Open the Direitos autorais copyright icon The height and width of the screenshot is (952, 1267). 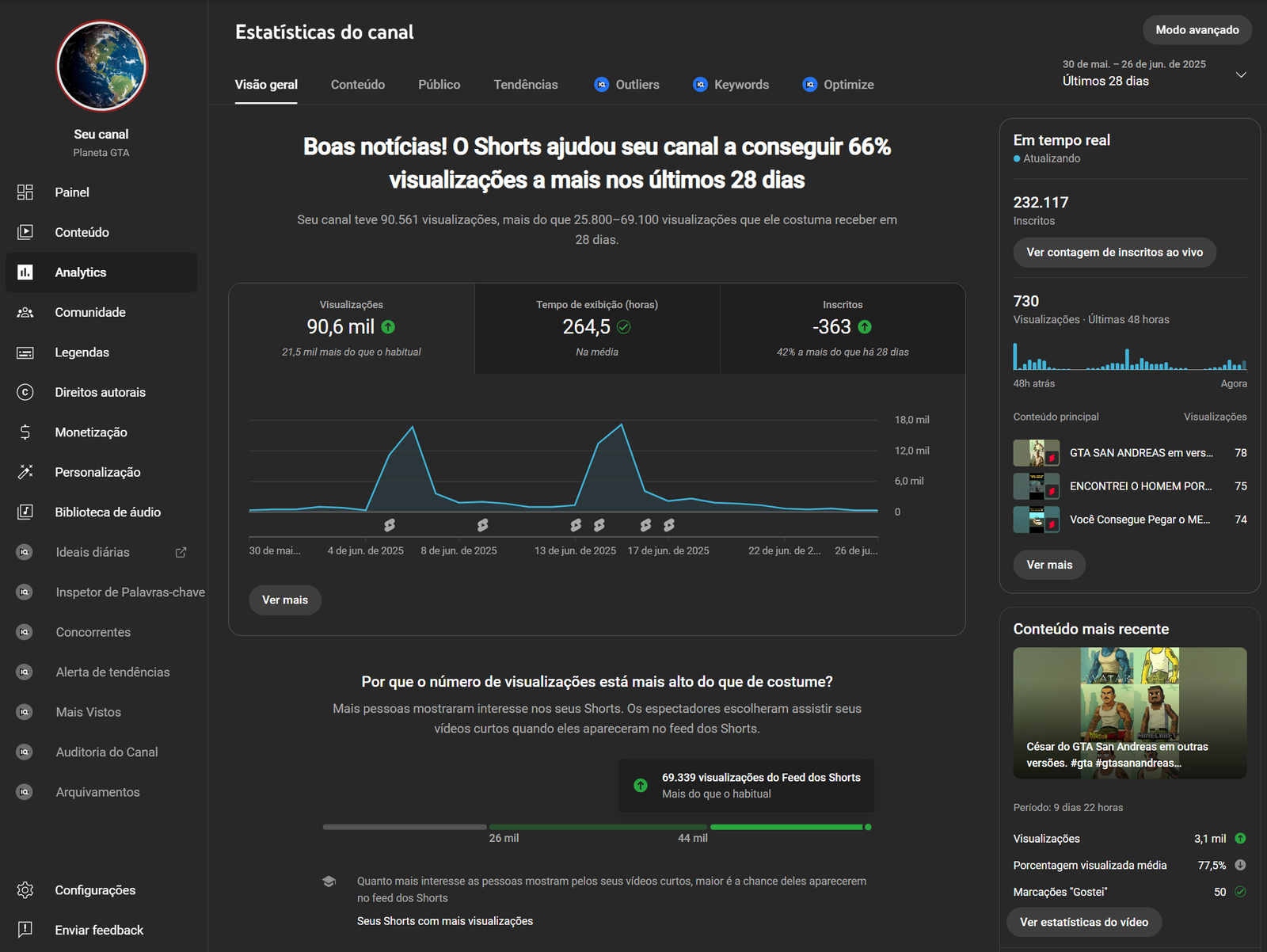[x=25, y=392]
